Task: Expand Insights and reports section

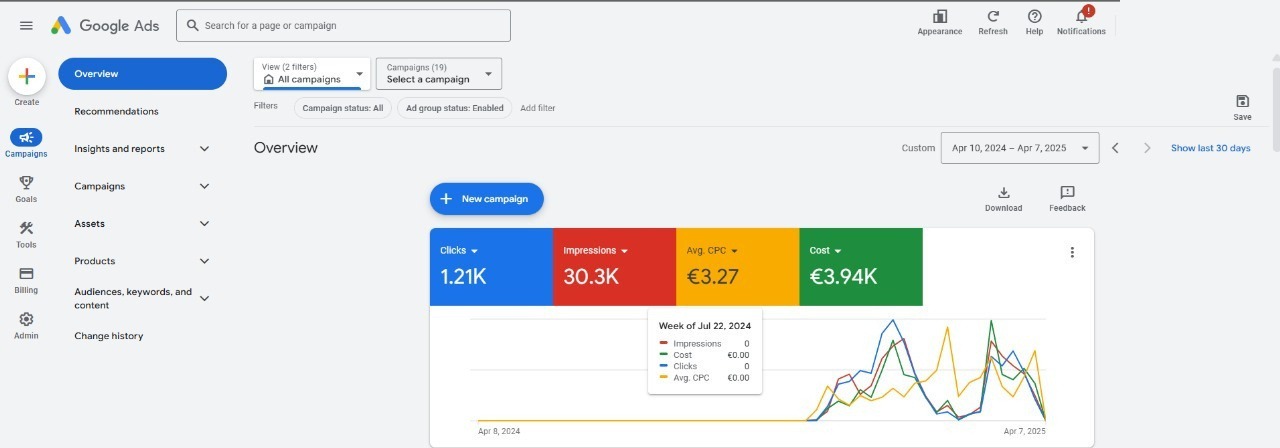Action: pos(204,149)
